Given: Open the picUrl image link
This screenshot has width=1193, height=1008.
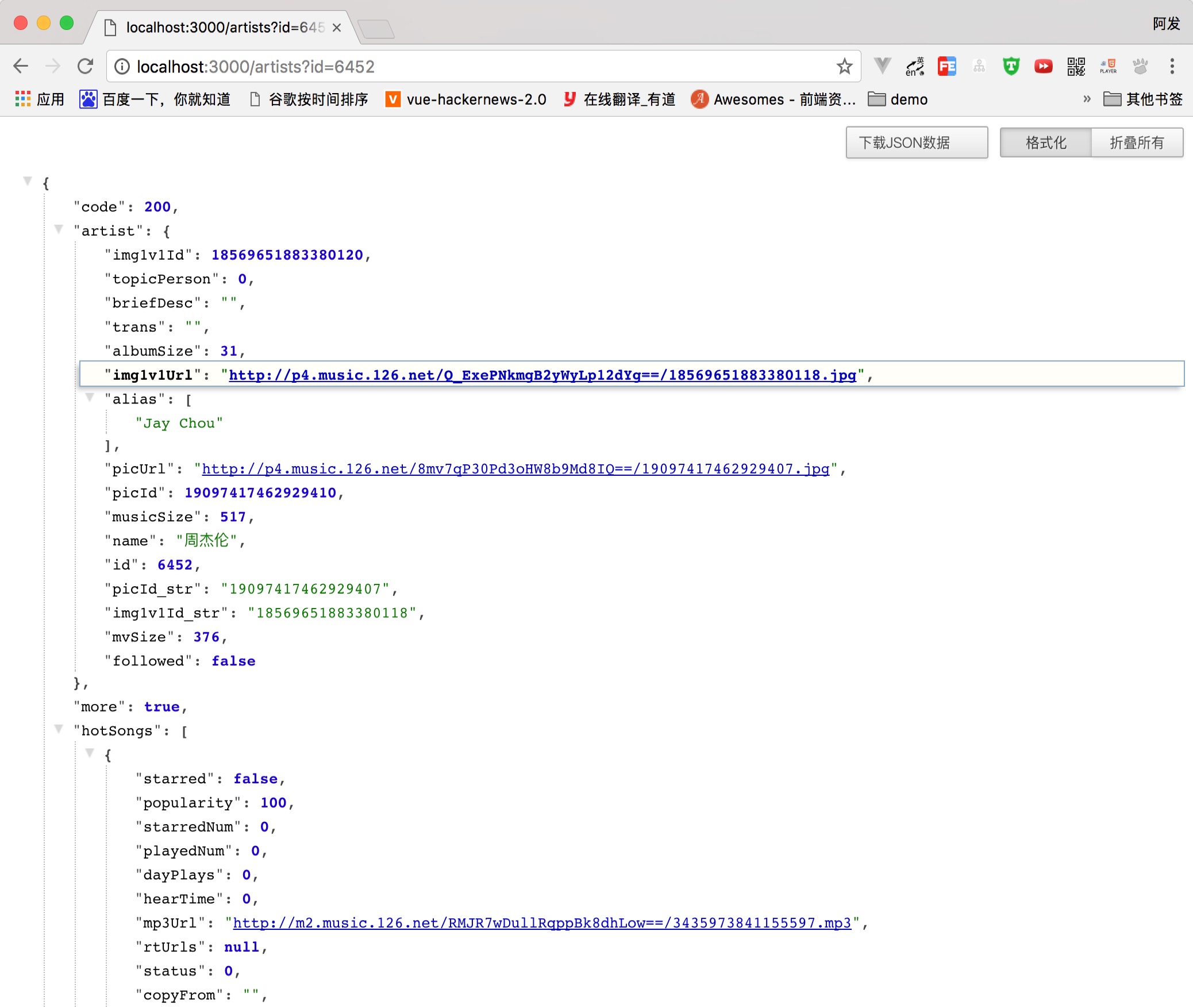Looking at the screenshot, I should pyautogui.click(x=515, y=469).
